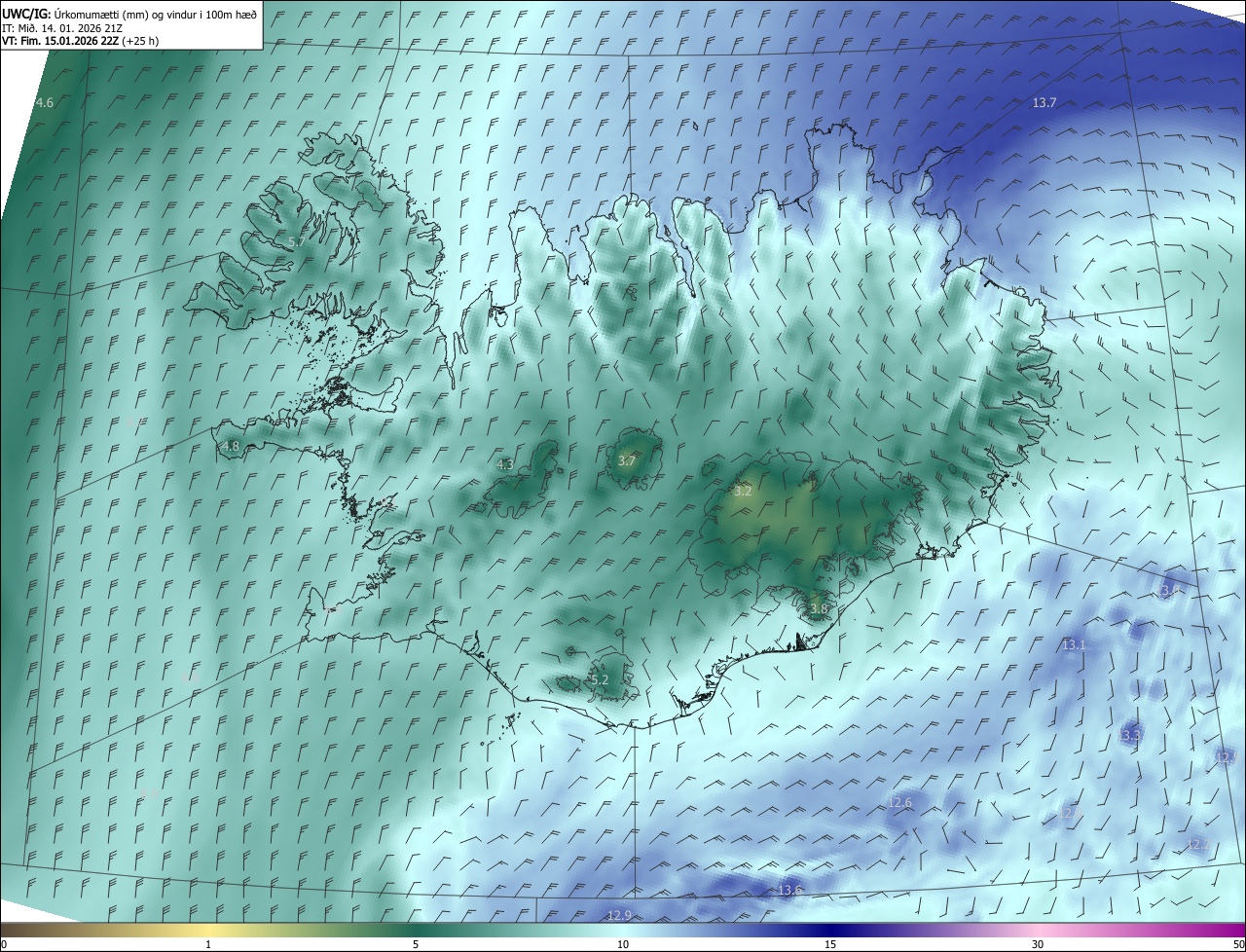
Task: Click the 12.9 value above the color bar
Action: point(619,914)
